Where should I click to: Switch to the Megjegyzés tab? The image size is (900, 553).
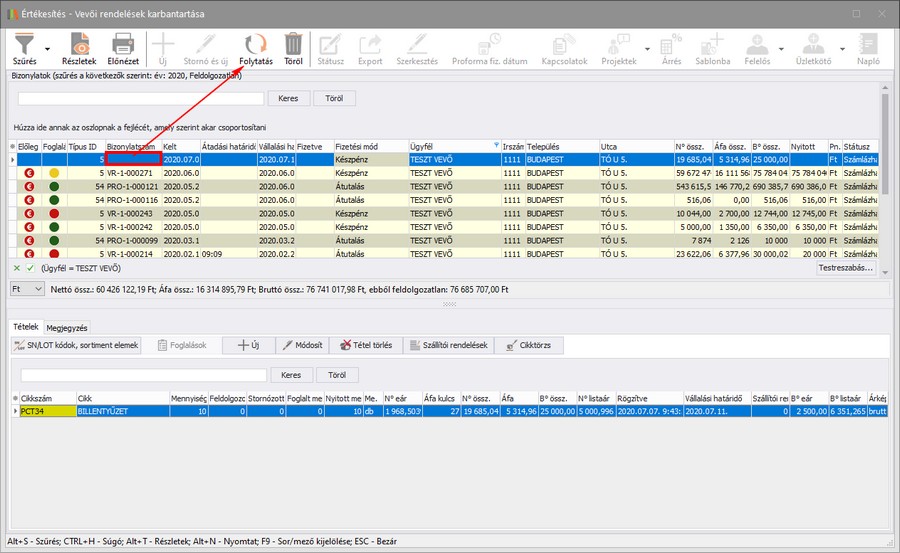point(68,327)
